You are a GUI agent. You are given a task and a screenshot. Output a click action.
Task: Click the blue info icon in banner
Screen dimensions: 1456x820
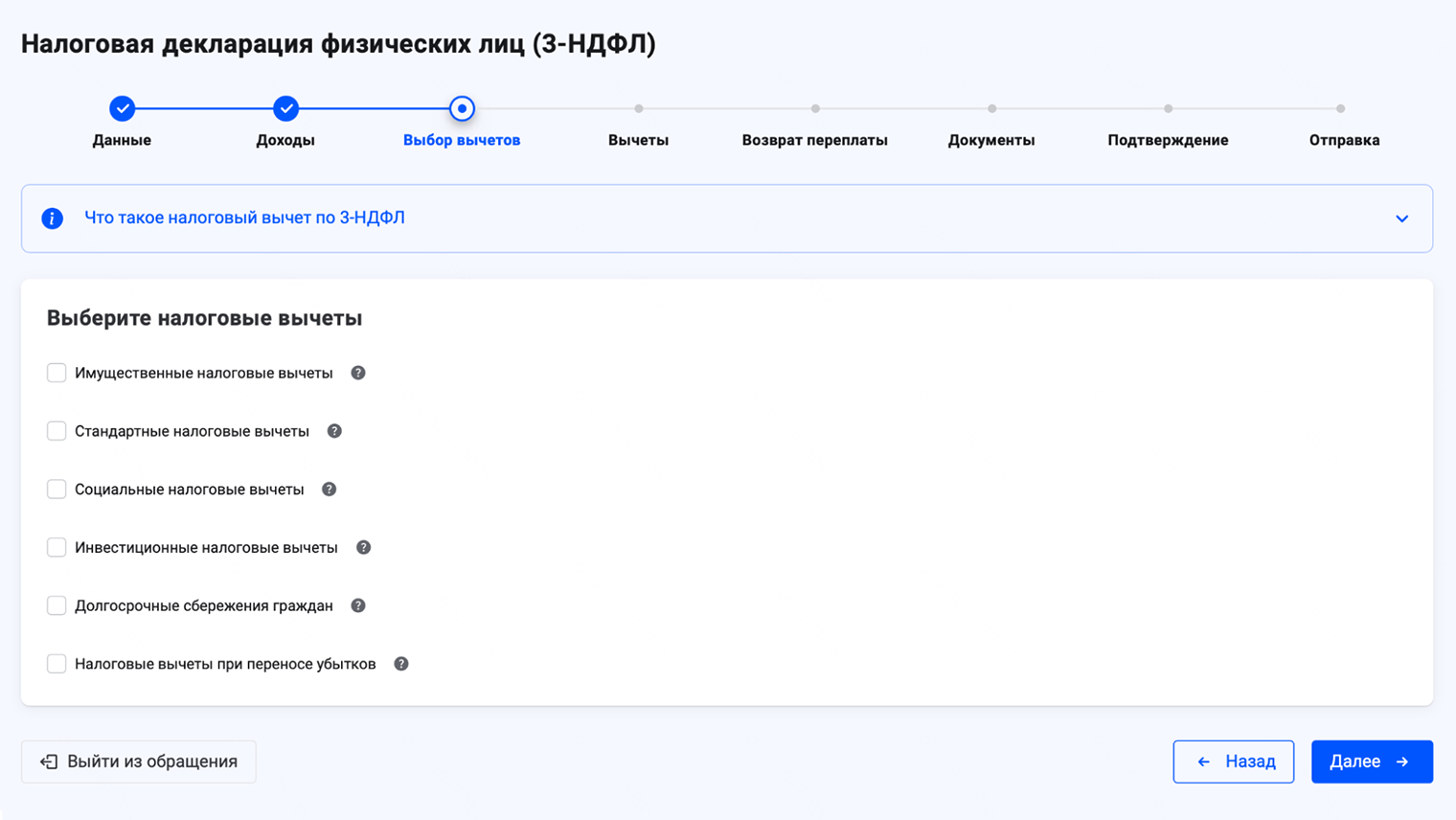pos(53,218)
